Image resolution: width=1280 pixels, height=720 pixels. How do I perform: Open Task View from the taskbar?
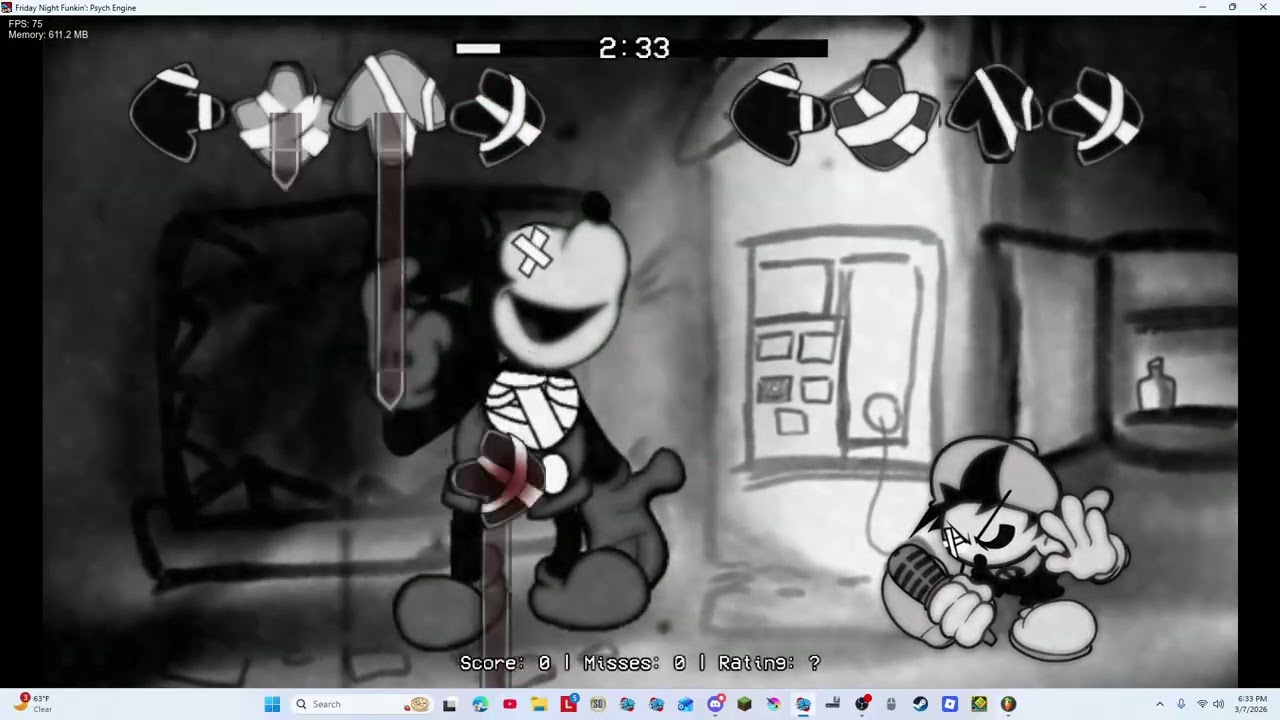click(450, 704)
